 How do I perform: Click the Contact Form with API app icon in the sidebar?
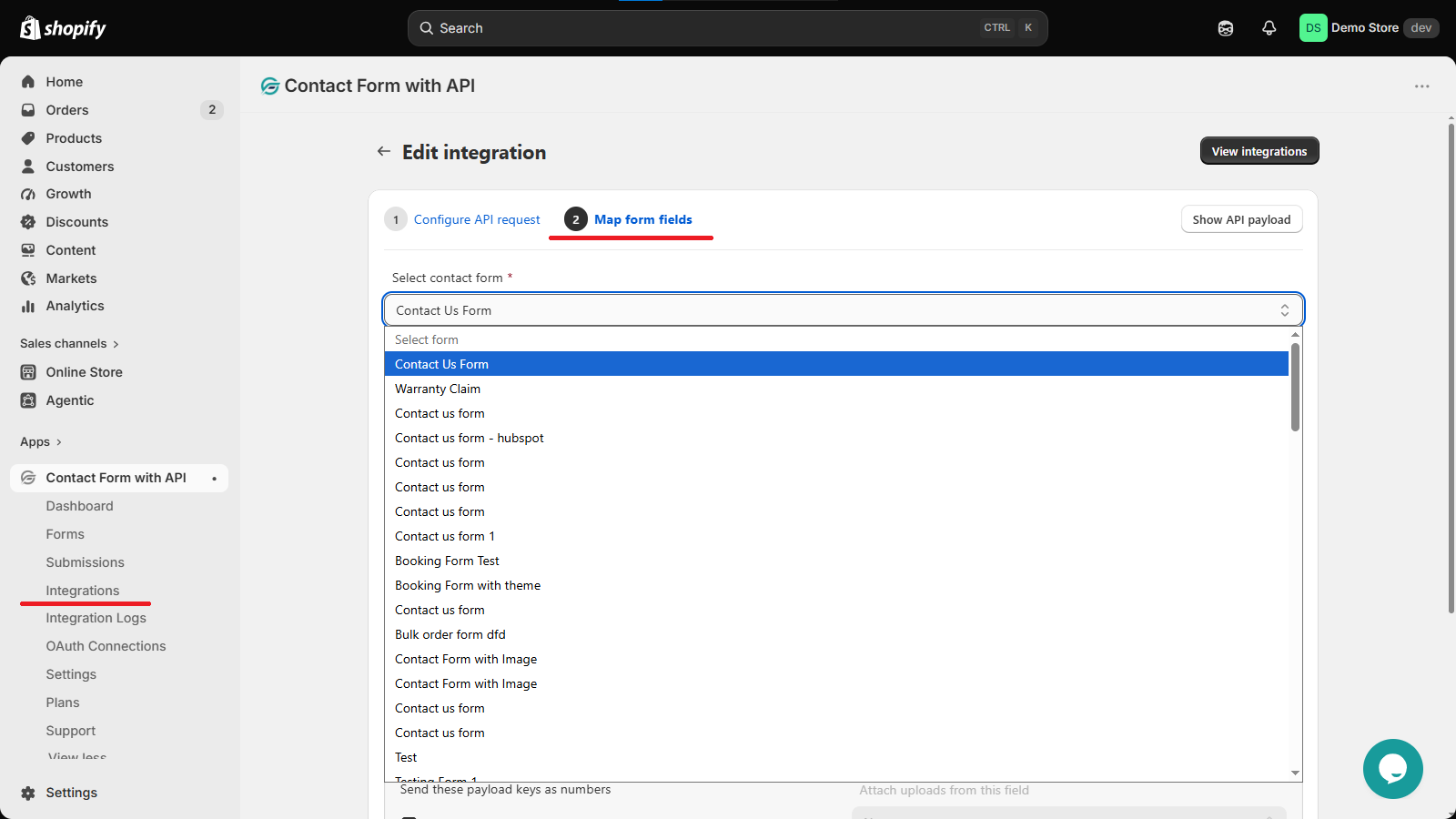click(28, 478)
